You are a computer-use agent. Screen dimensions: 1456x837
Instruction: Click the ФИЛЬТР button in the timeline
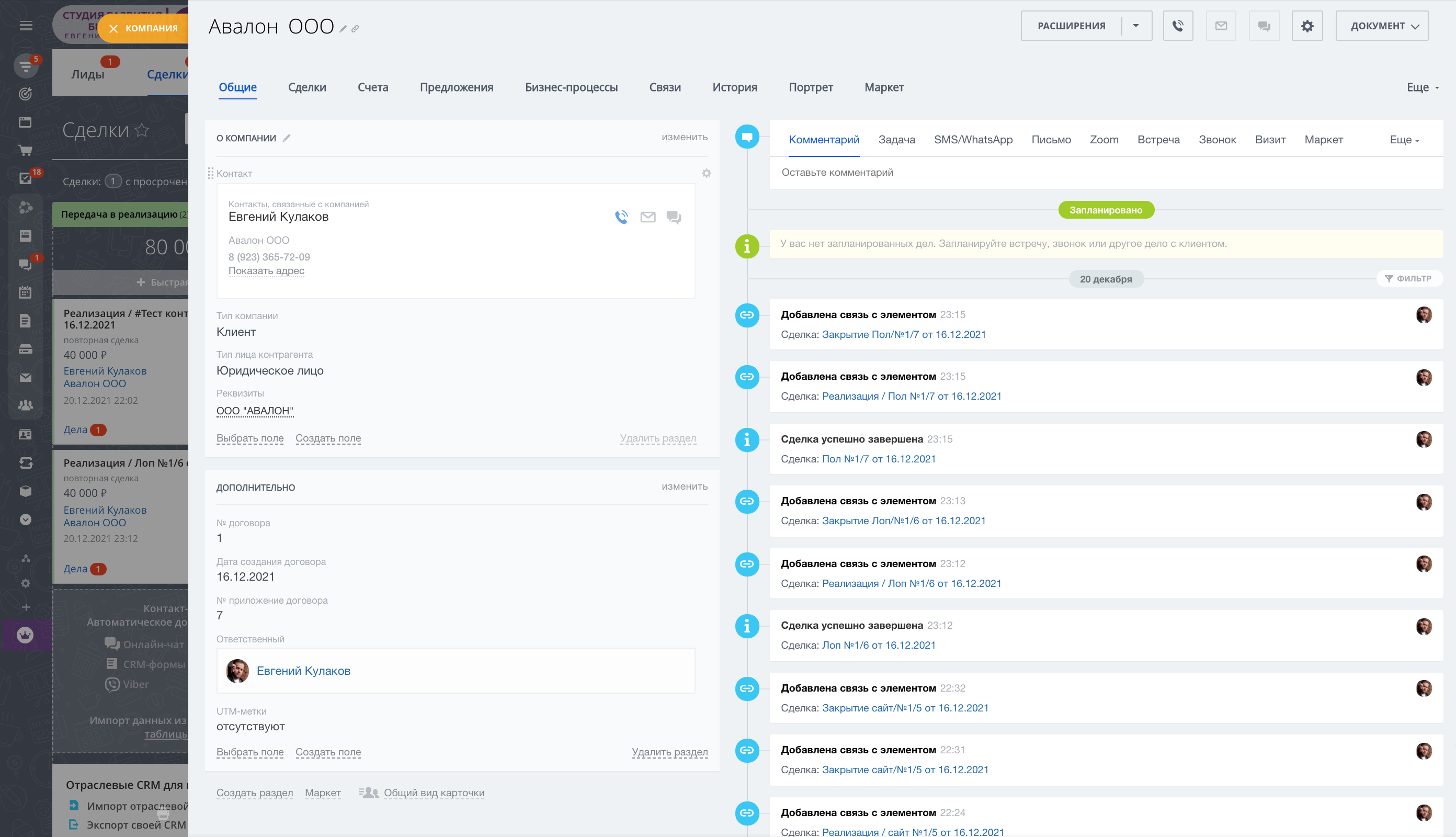click(1409, 278)
